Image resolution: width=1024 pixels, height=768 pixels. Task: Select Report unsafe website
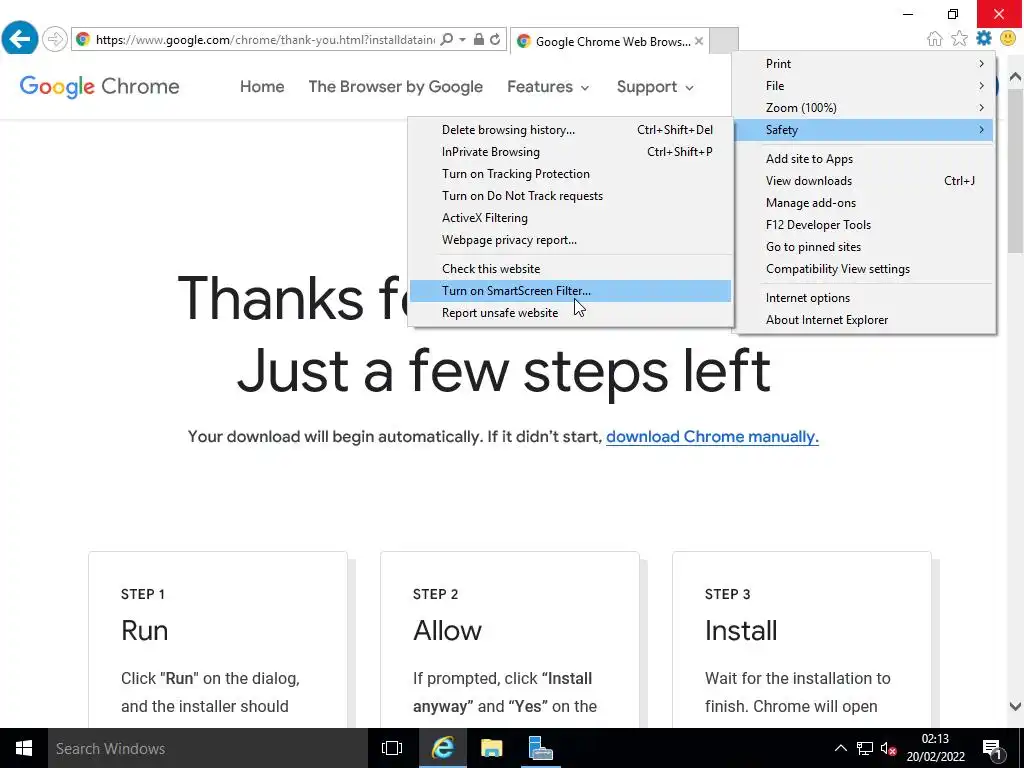(x=570, y=313)
